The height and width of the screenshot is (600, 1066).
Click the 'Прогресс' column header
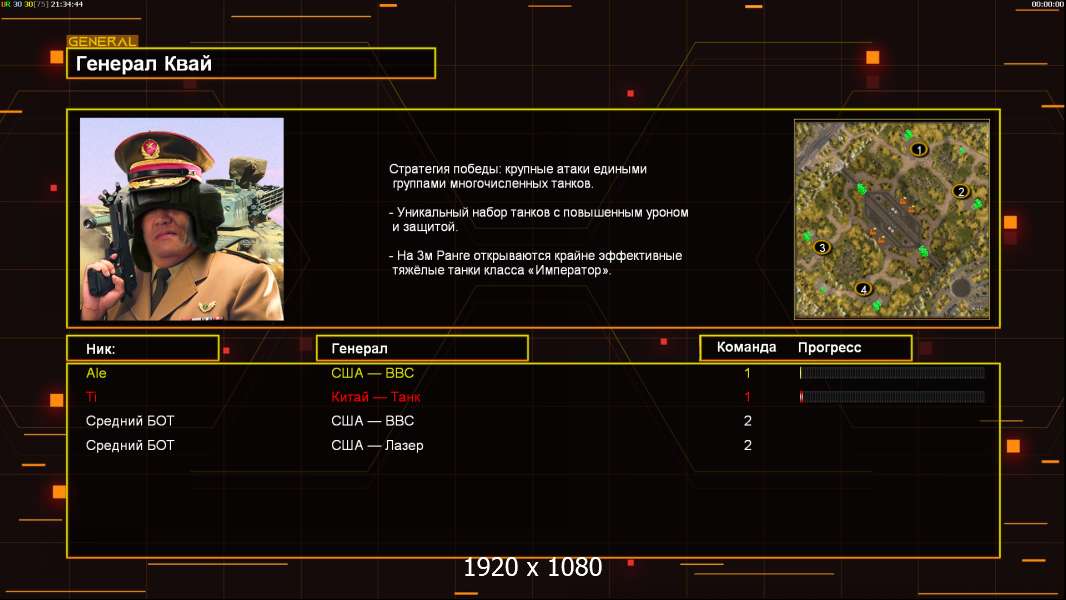(x=829, y=348)
